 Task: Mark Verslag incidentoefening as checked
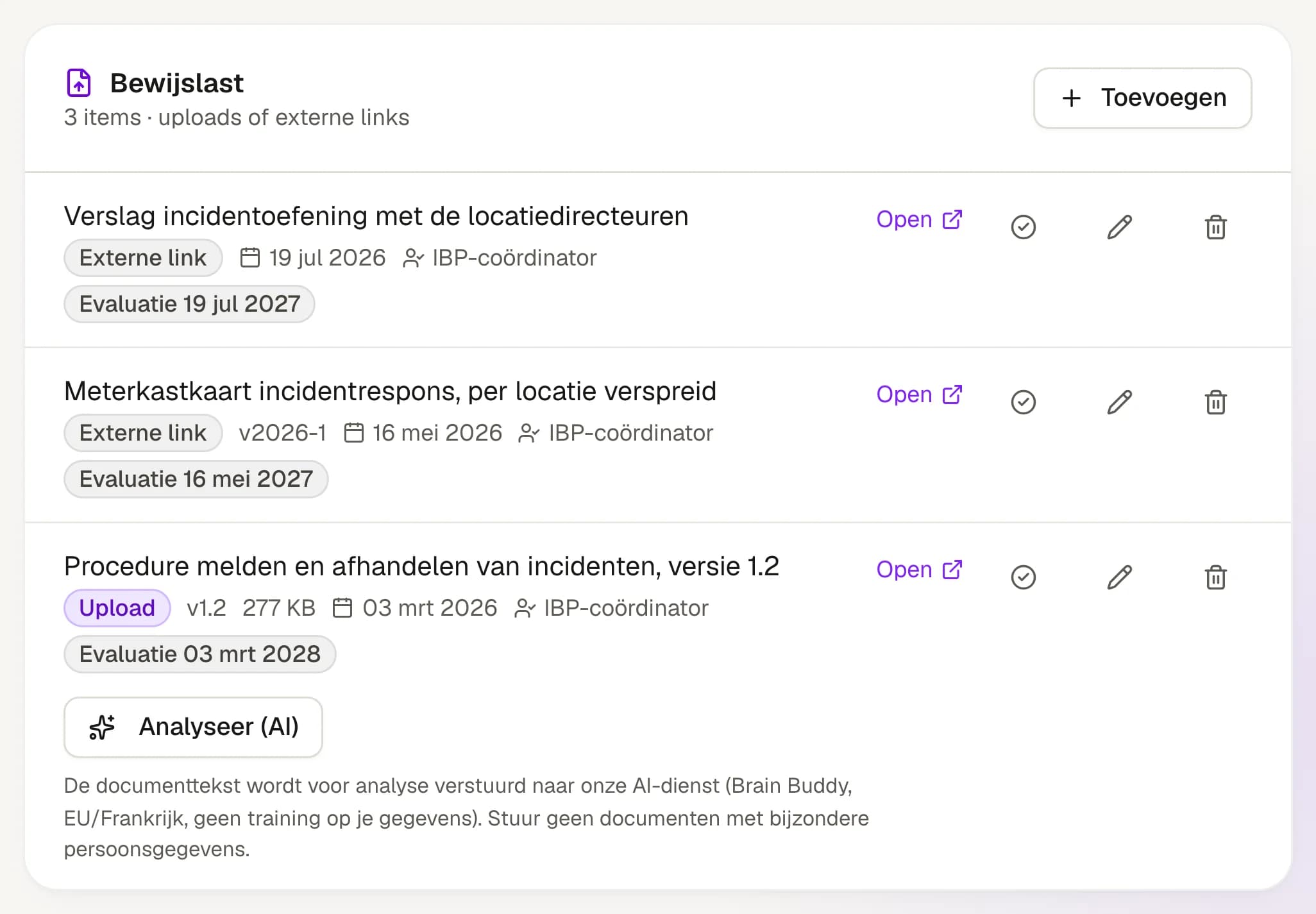(1023, 227)
